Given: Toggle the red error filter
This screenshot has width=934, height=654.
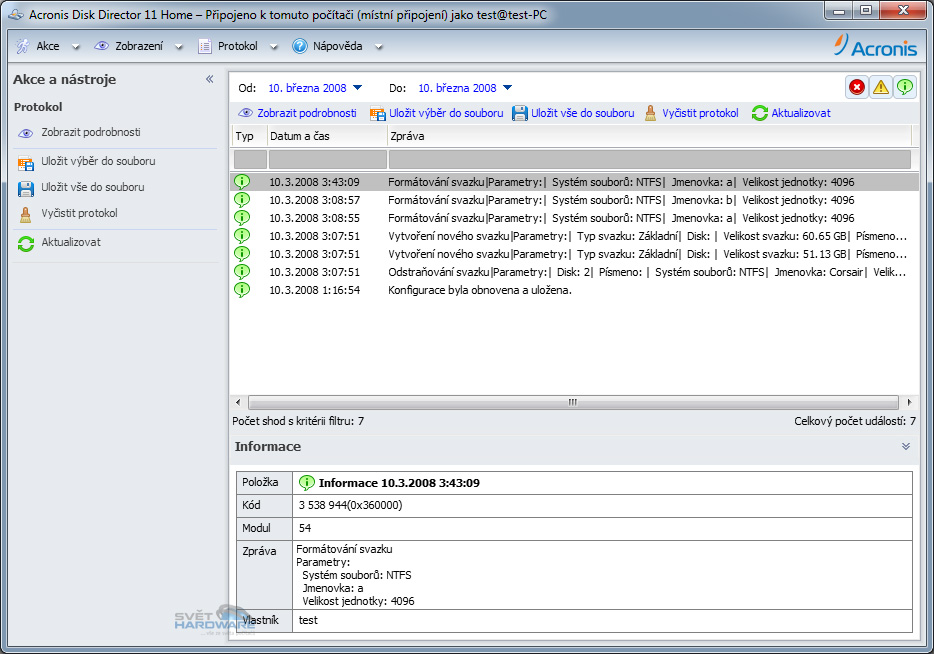Looking at the screenshot, I should (856, 87).
